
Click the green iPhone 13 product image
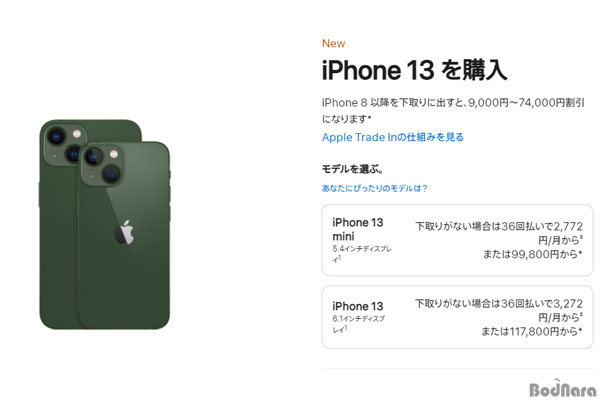click(x=104, y=224)
